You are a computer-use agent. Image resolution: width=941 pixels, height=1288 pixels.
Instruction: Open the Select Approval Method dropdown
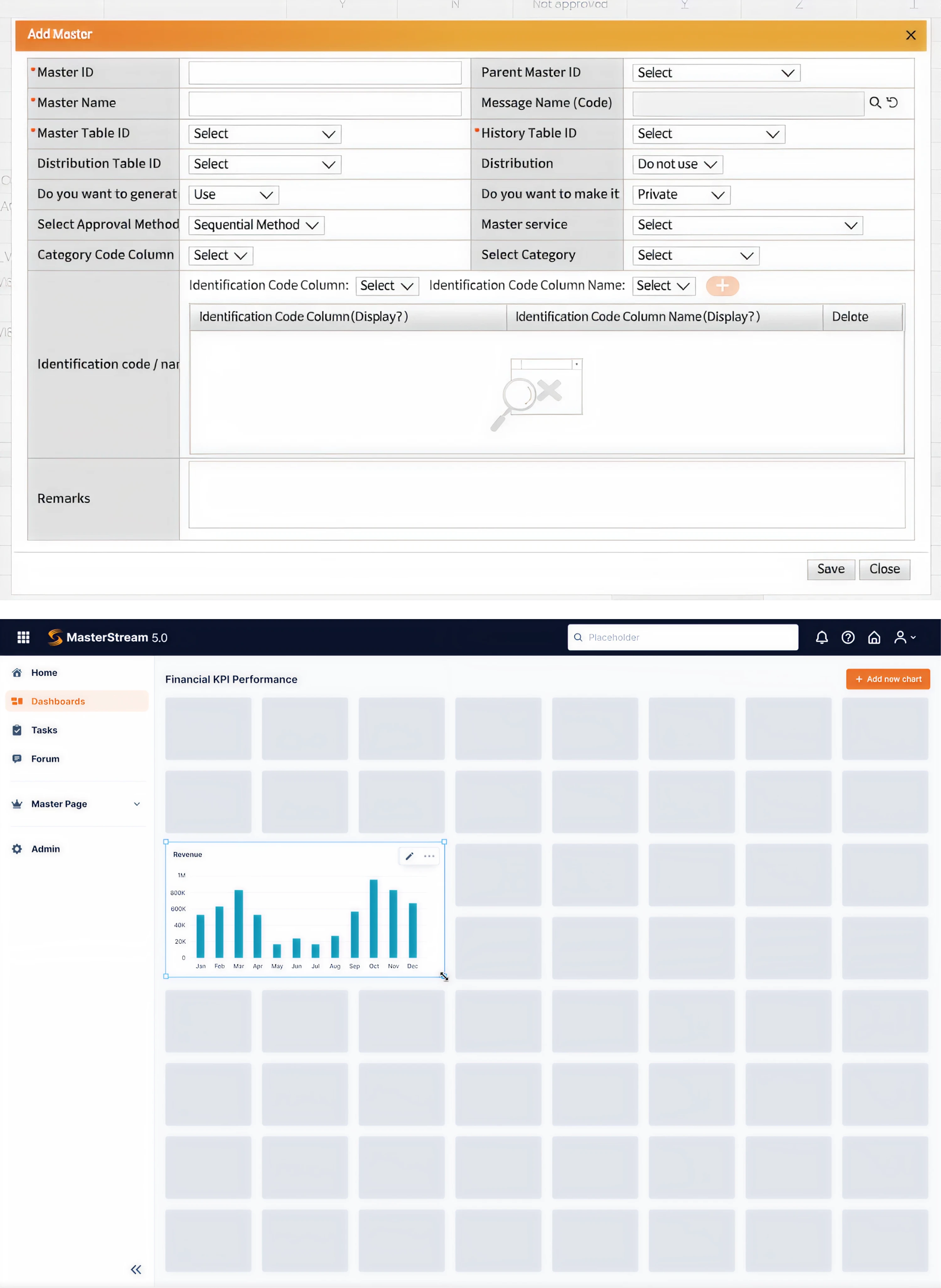pos(256,225)
